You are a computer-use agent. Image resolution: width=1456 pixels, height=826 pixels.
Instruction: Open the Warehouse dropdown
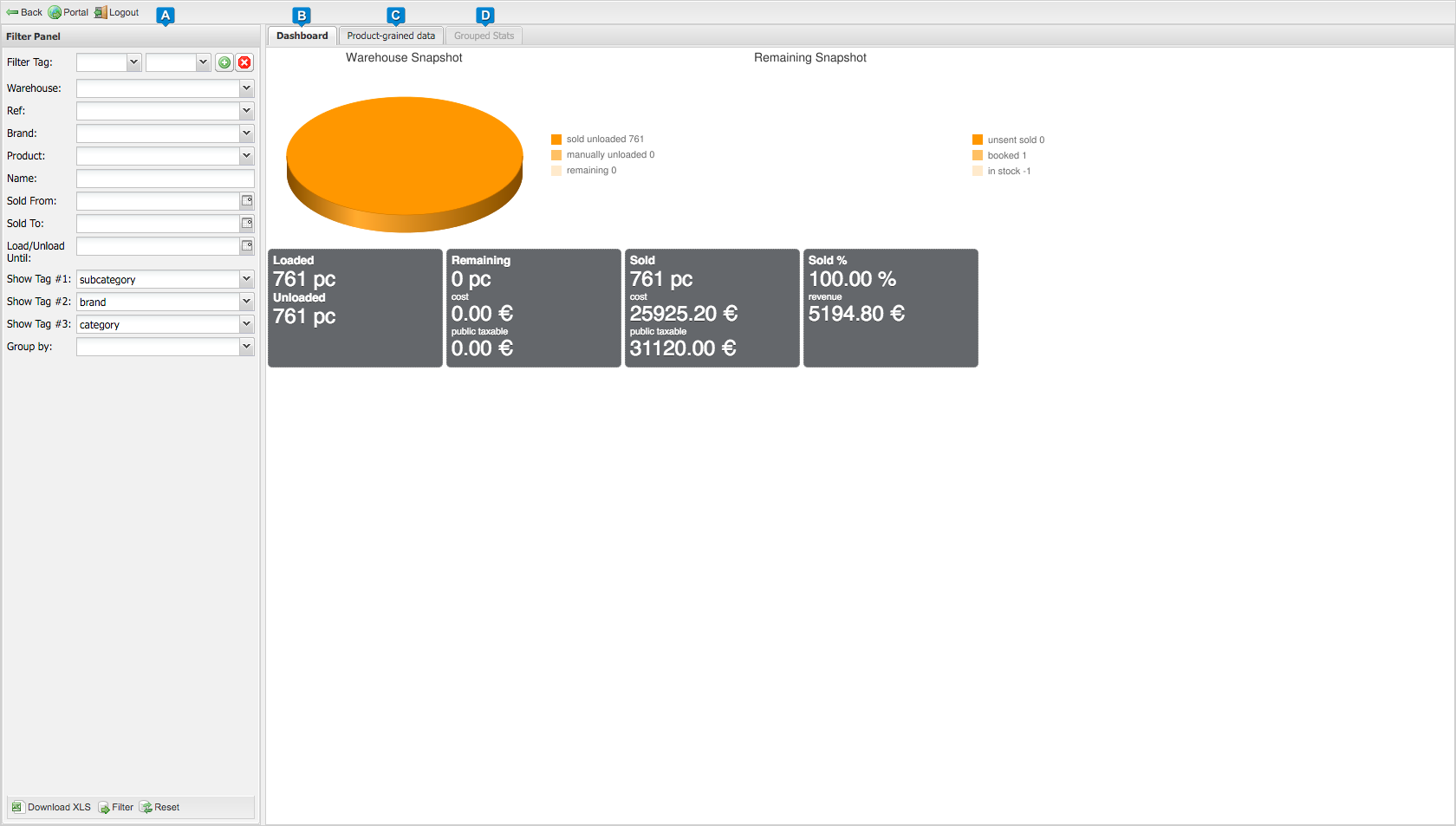tap(247, 88)
